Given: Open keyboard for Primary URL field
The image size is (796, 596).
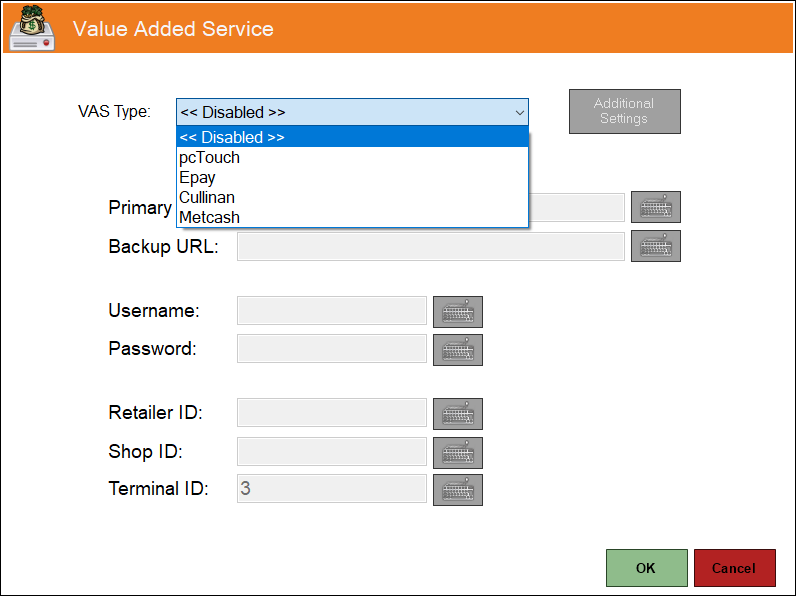Looking at the screenshot, I should coord(655,207).
